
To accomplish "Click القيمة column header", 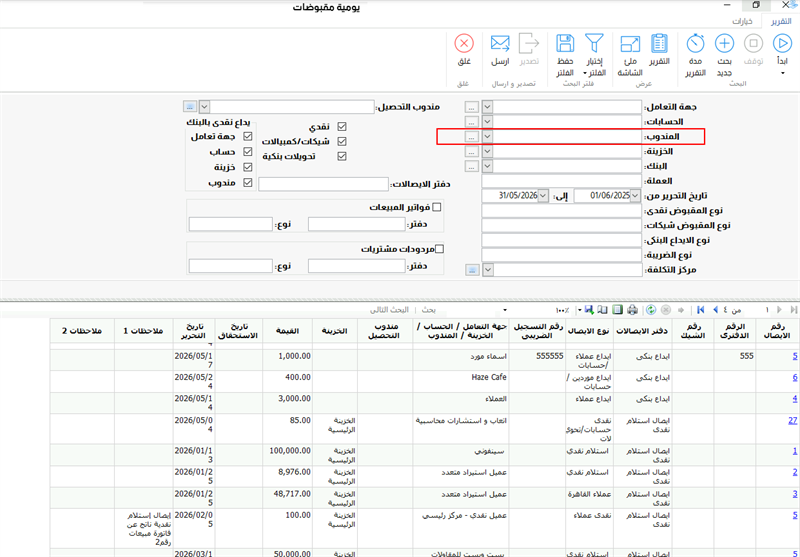I will (x=287, y=331).
